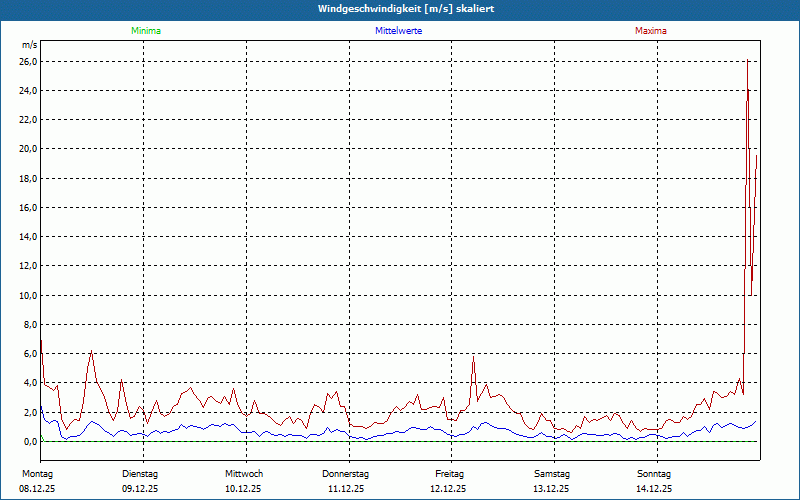Viewport: 800px width, 500px height.
Task: Click the Minima legend label
Action: coord(145,31)
